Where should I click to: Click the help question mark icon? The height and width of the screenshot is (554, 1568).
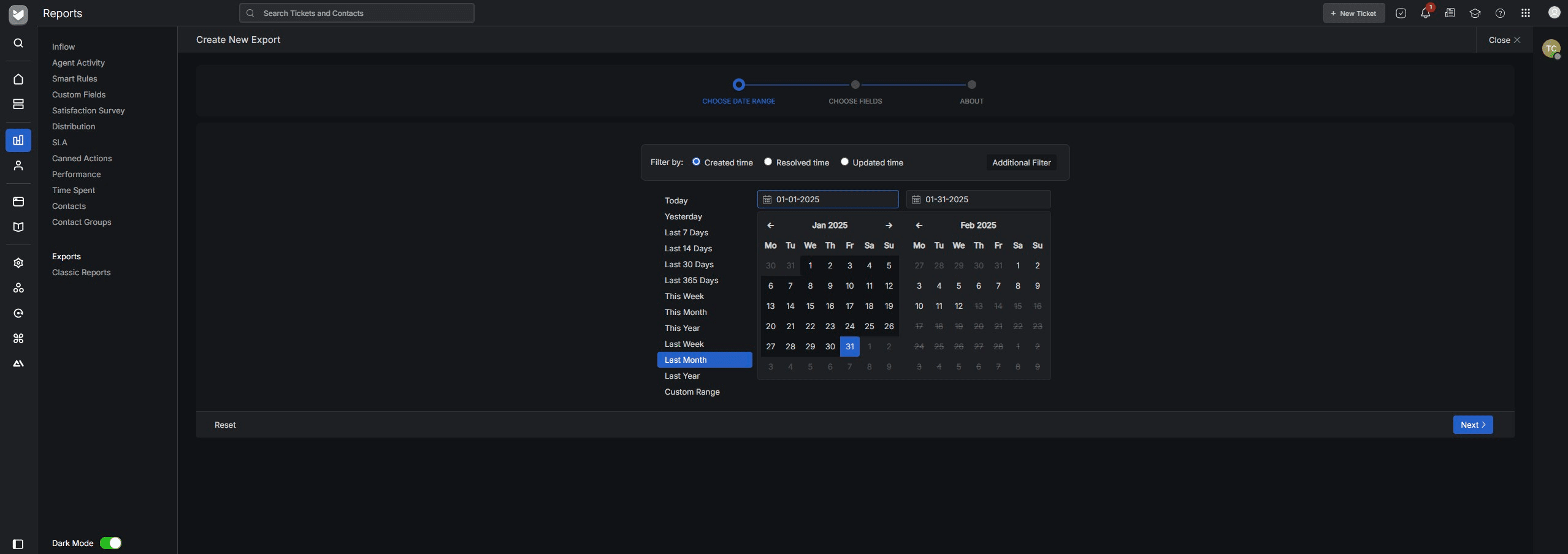click(x=1500, y=13)
